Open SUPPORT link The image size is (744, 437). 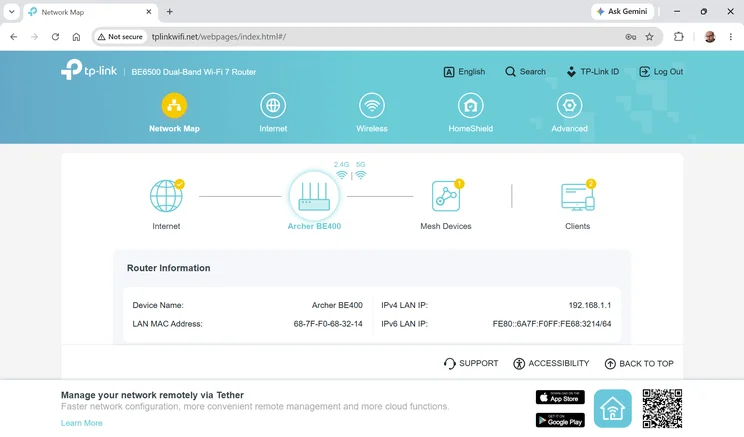pos(471,363)
